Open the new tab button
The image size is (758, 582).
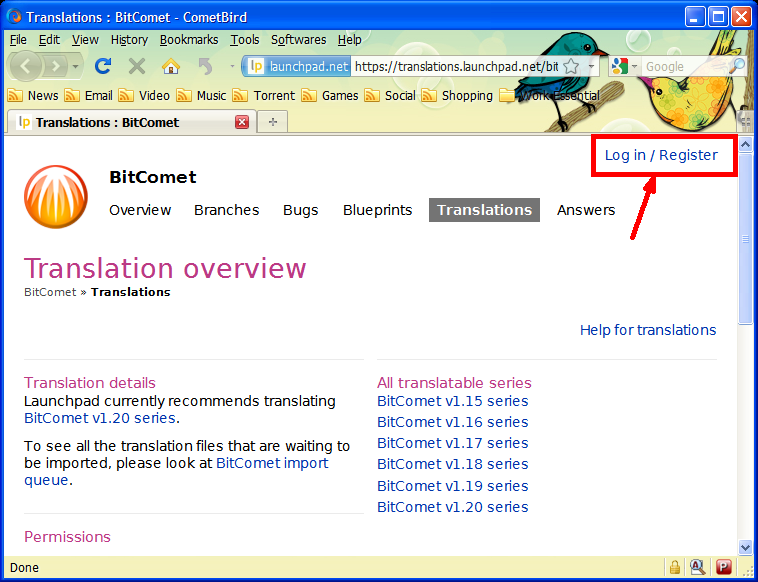(272, 122)
